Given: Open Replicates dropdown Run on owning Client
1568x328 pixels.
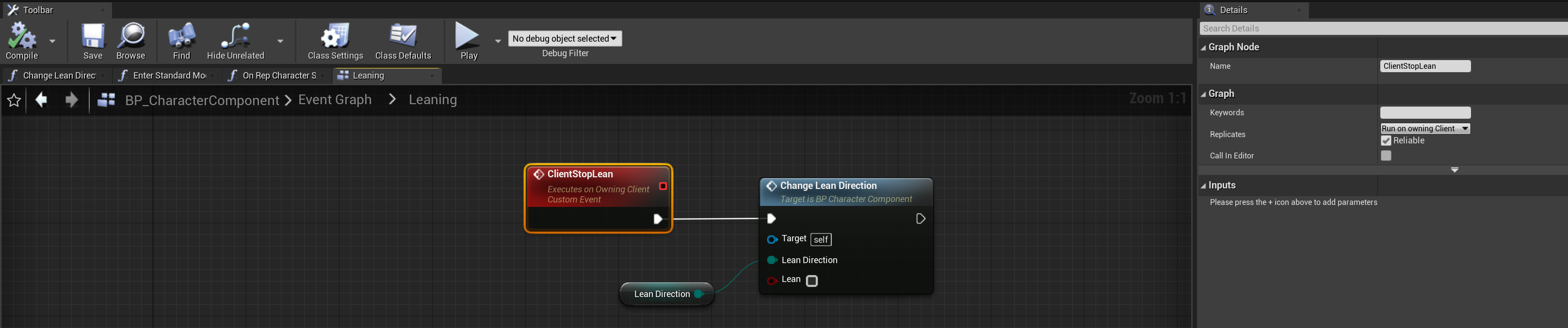Looking at the screenshot, I should point(1425,128).
